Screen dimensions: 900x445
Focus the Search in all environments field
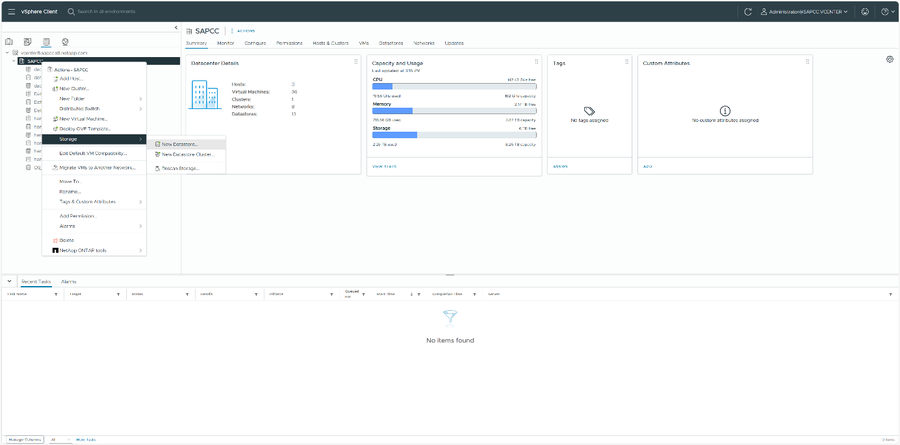pyautogui.click(x=106, y=11)
